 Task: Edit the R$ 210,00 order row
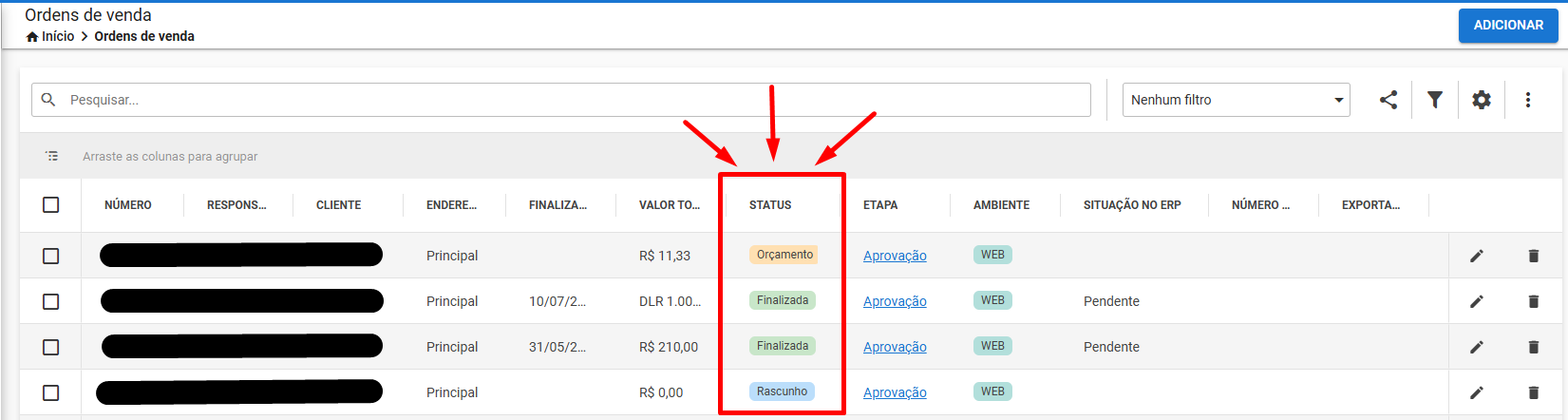point(1477,347)
